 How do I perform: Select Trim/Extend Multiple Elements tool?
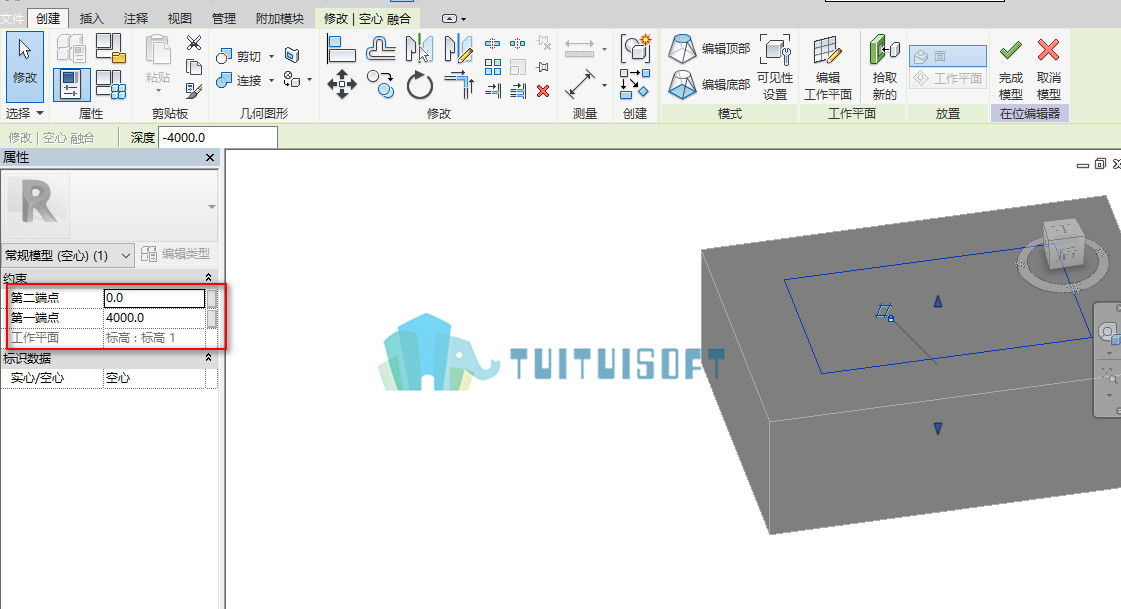(x=518, y=91)
